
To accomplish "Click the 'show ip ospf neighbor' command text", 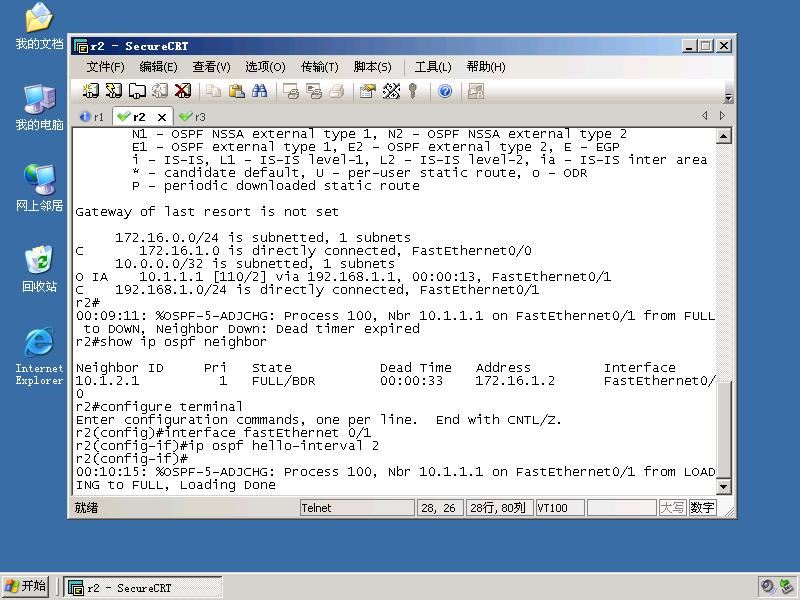I will [x=183, y=342].
